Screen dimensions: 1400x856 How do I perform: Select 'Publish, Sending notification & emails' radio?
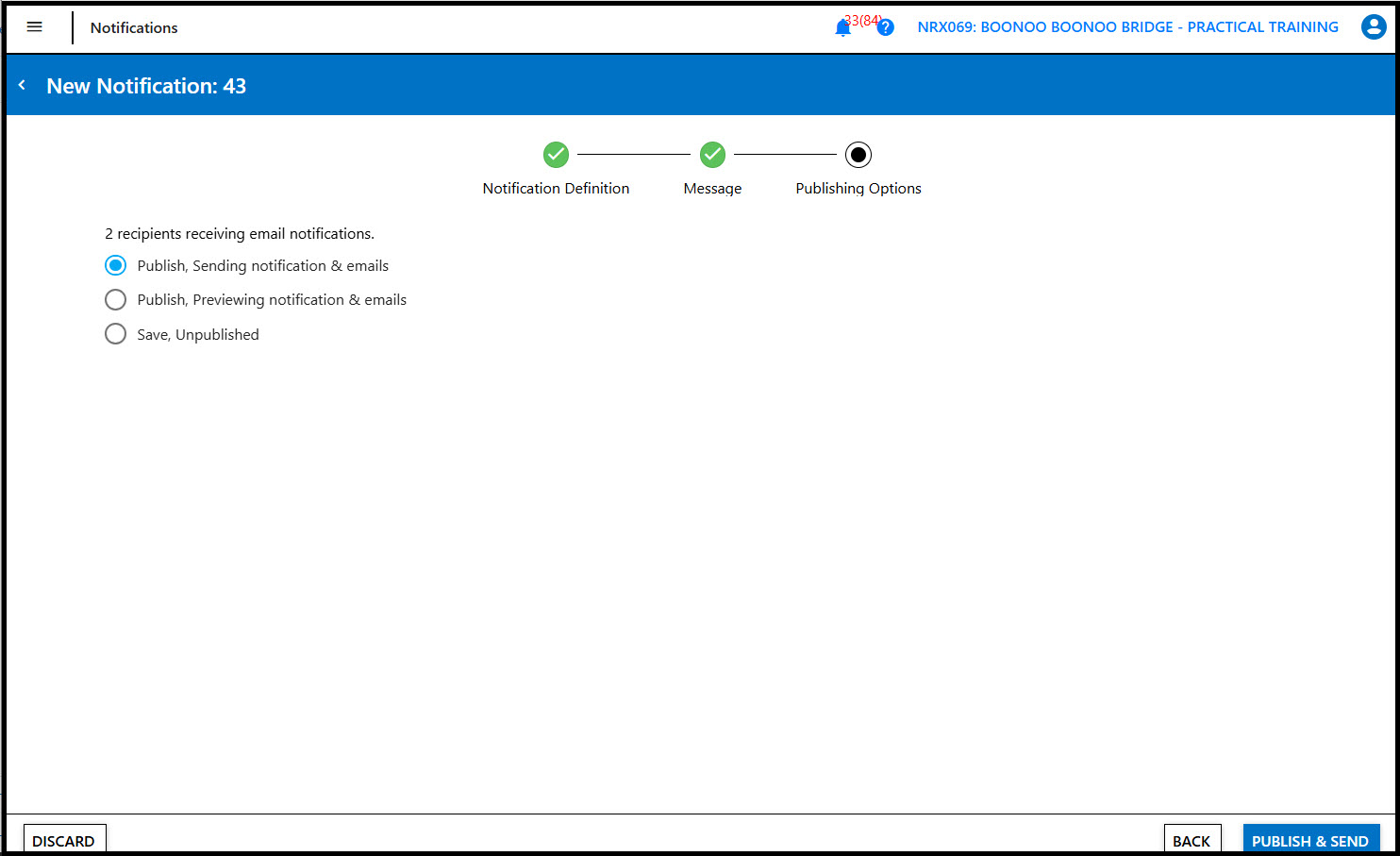(116, 265)
